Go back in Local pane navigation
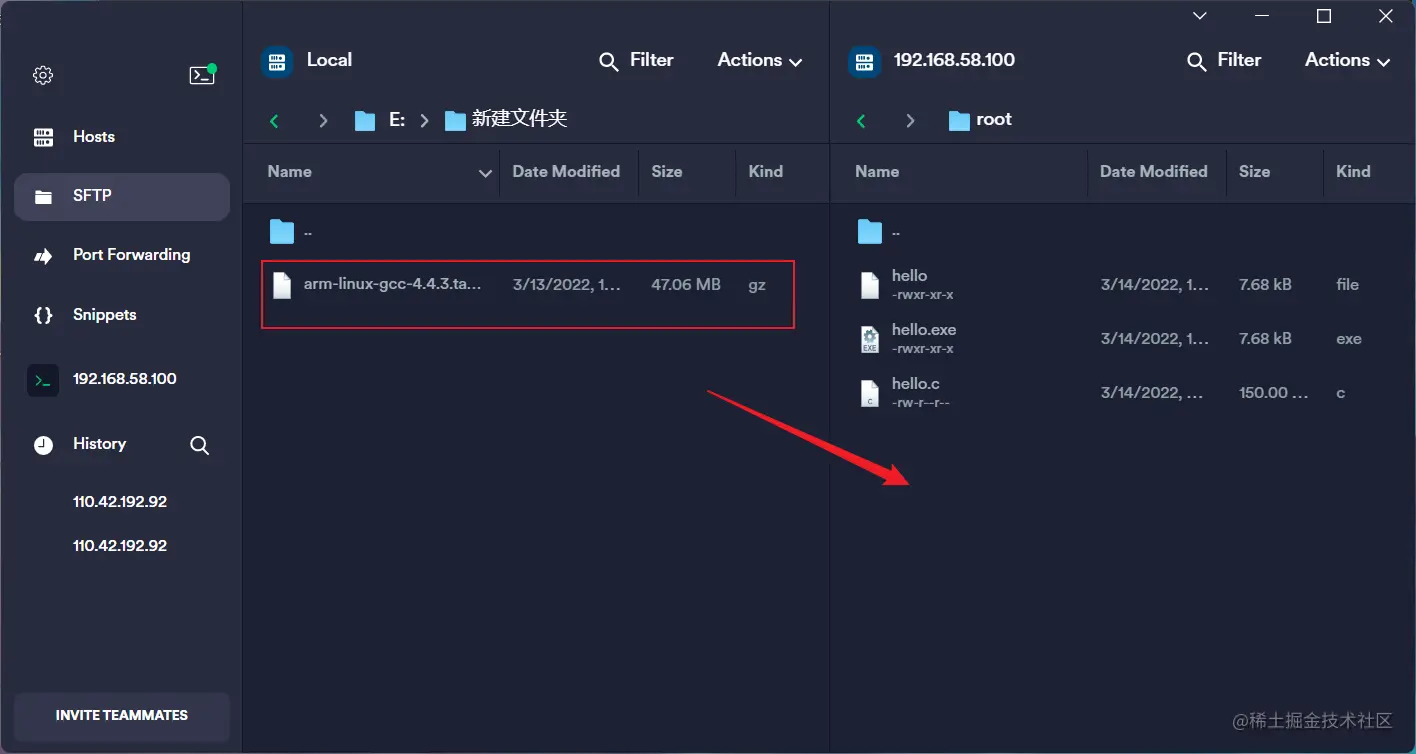 pyautogui.click(x=274, y=120)
